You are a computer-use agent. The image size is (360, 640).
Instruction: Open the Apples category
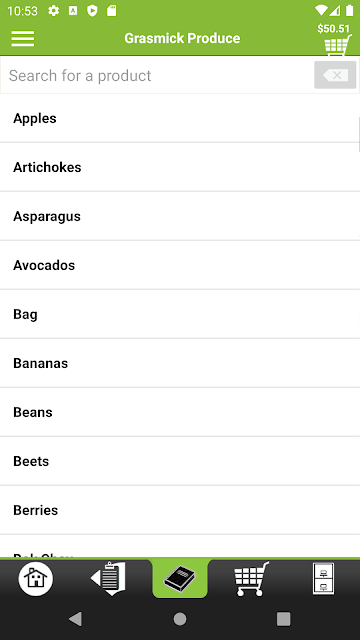click(x=180, y=118)
